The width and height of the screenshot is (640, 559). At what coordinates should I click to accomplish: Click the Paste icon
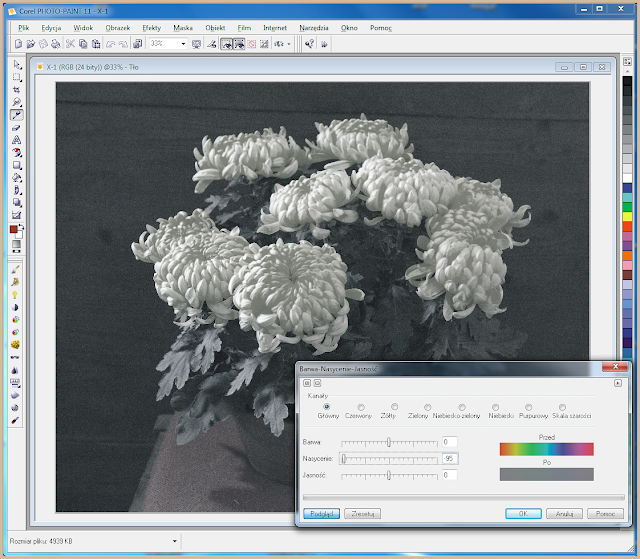tap(96, 44)
